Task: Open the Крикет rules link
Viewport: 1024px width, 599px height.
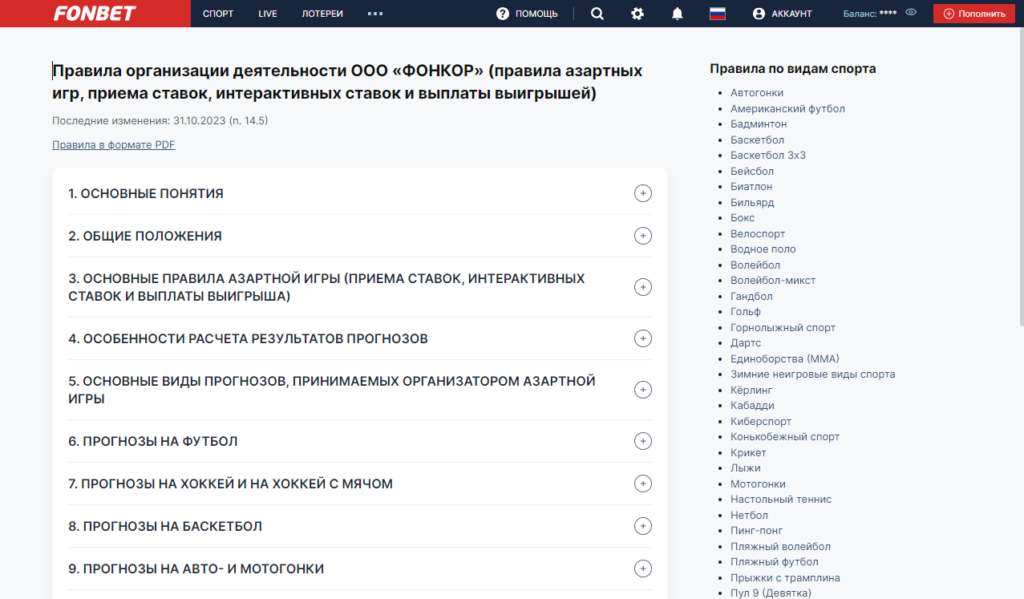Action: (748, 453)
